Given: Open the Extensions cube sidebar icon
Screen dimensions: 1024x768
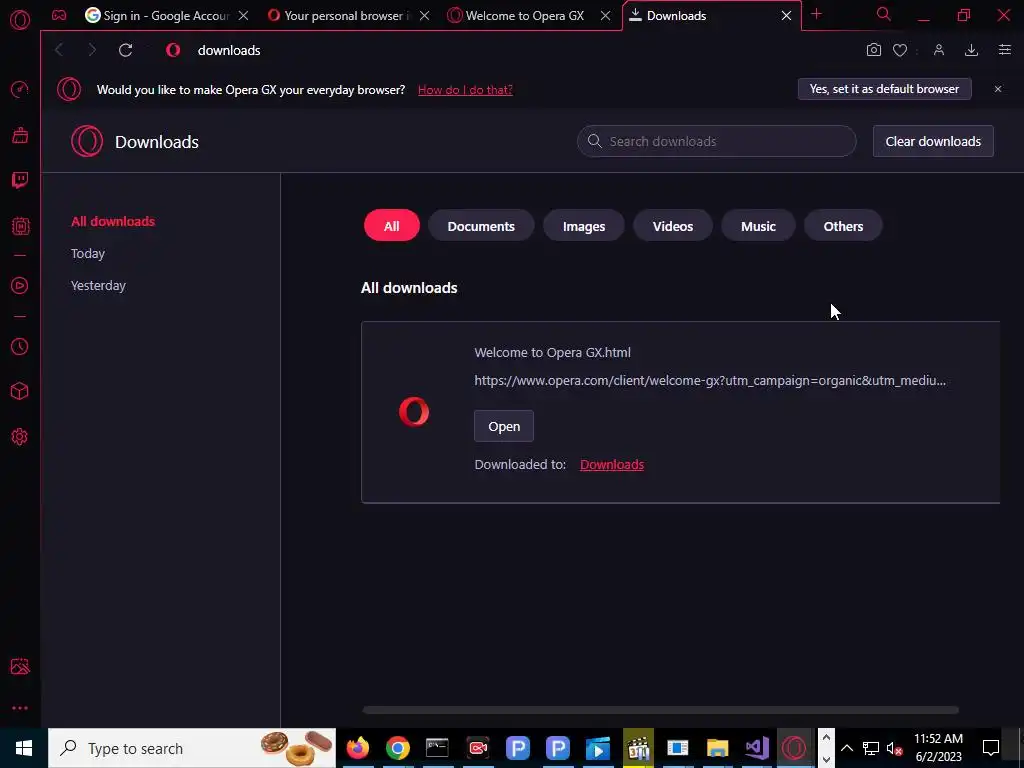Looking at the screenshot, I should tap(20, 391).
